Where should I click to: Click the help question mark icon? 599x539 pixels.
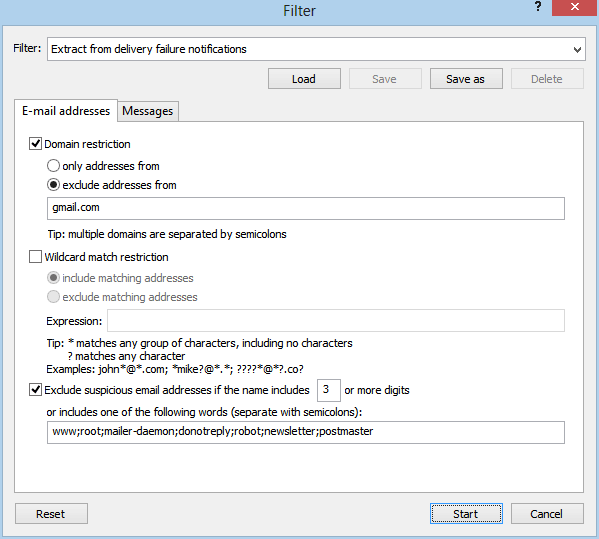click(x=538, y=6)
